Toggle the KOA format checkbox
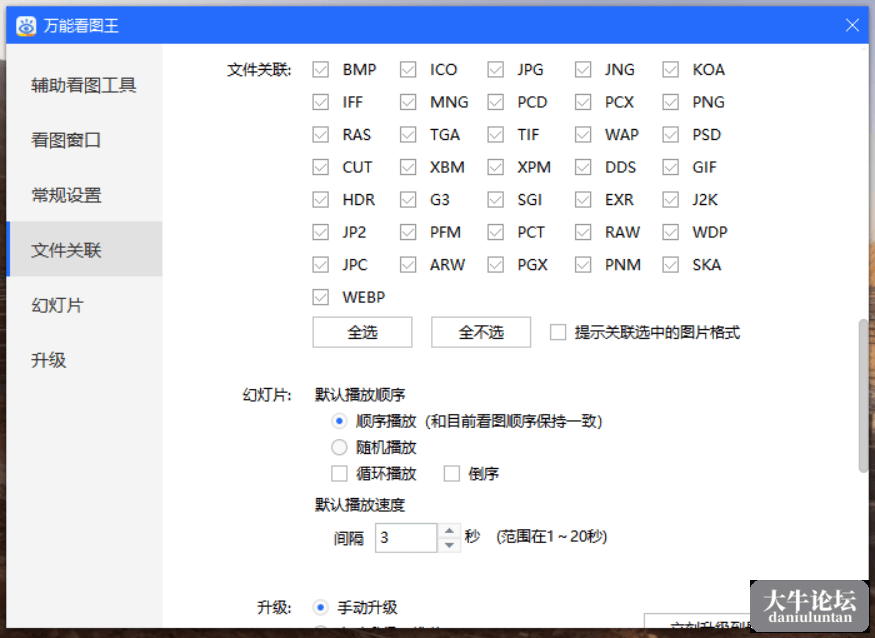Viewport: 875px width, 638px height. 671,70
